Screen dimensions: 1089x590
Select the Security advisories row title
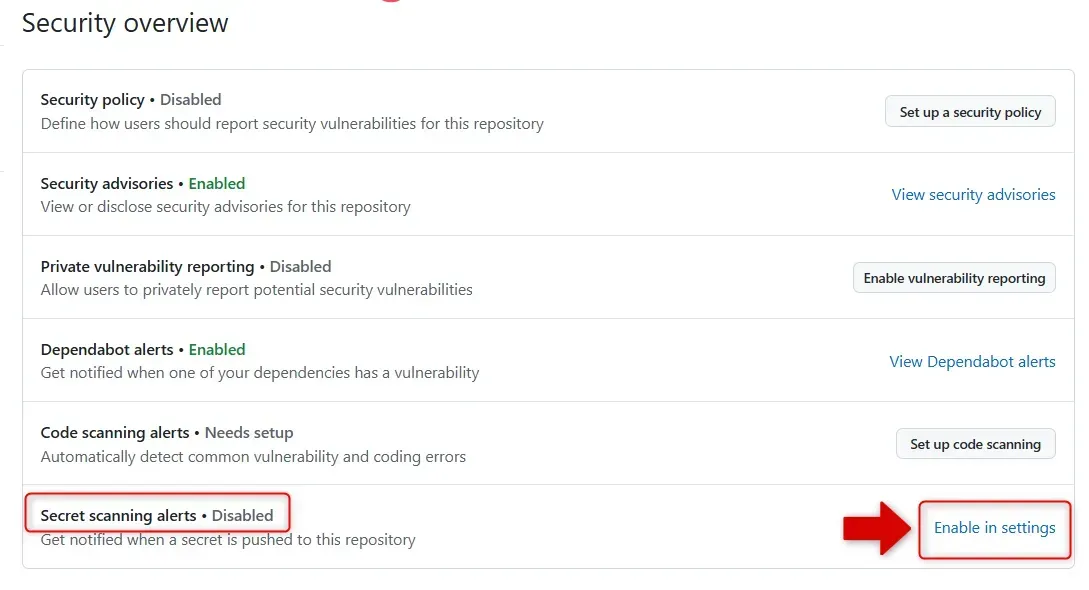coord(107,184)
